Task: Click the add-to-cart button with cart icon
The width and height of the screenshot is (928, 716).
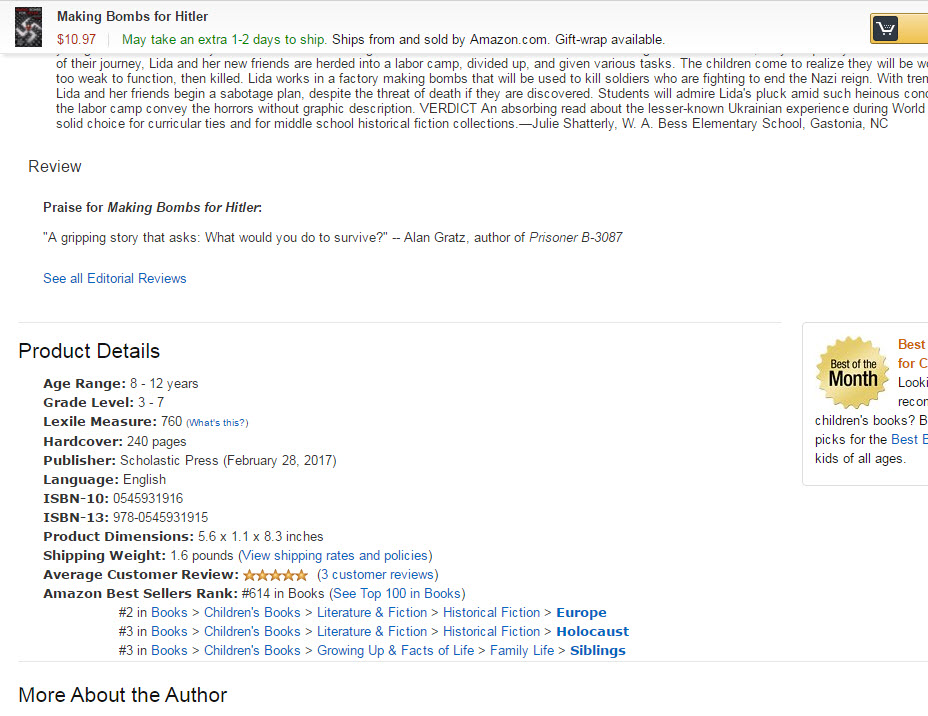Action: tap(899, 28)
